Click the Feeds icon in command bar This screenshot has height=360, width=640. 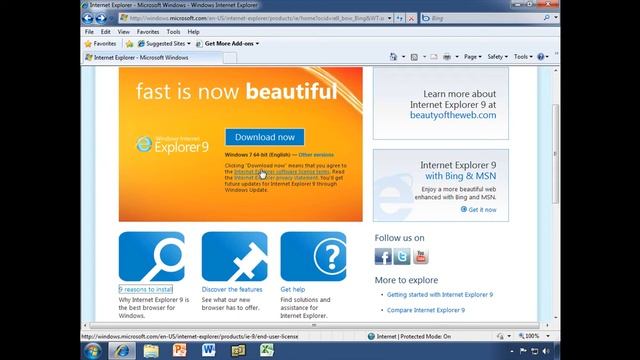pyautogui.click(x=414, y=57)
